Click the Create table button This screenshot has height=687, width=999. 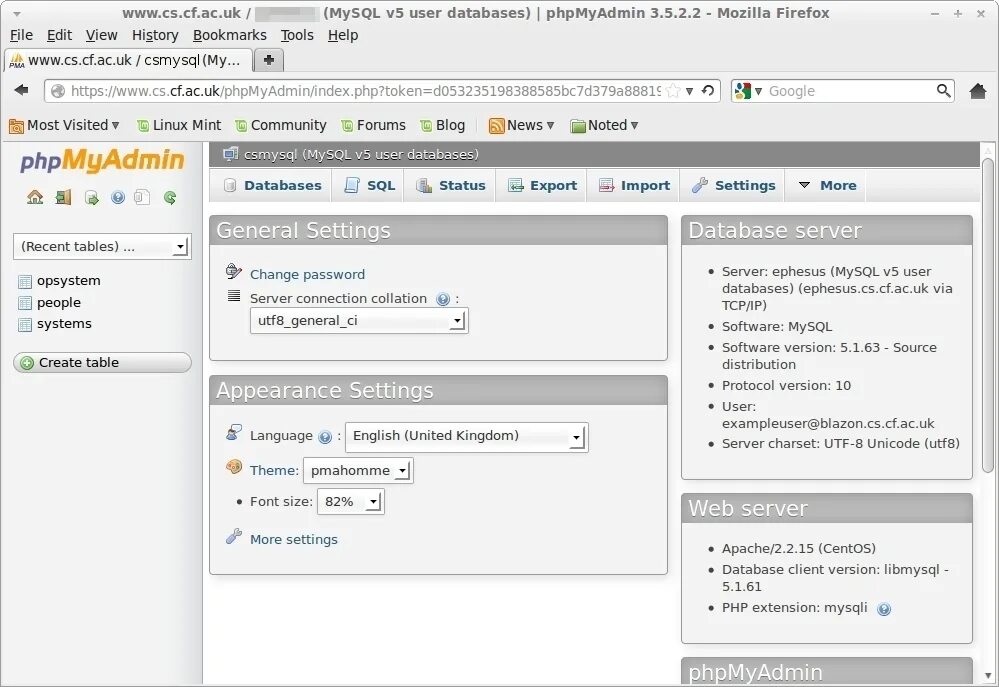coord(102,363)
